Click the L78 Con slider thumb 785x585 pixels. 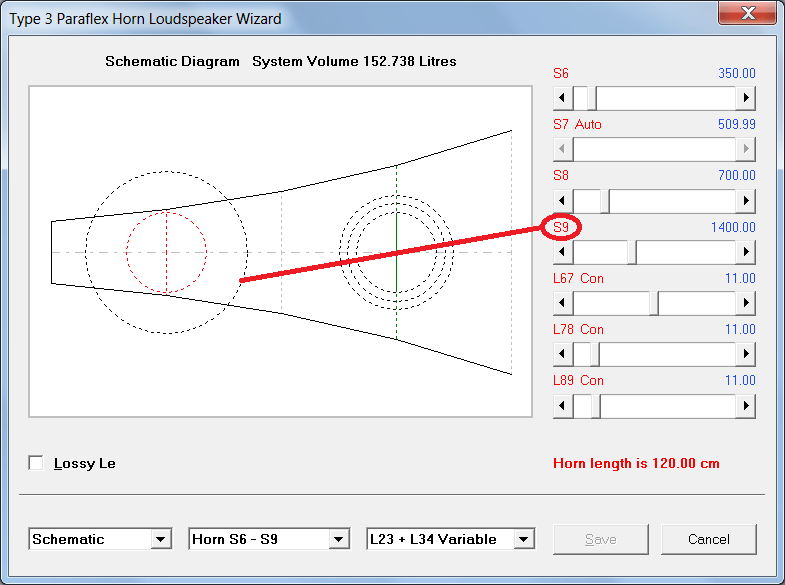(x=595, y=354)
